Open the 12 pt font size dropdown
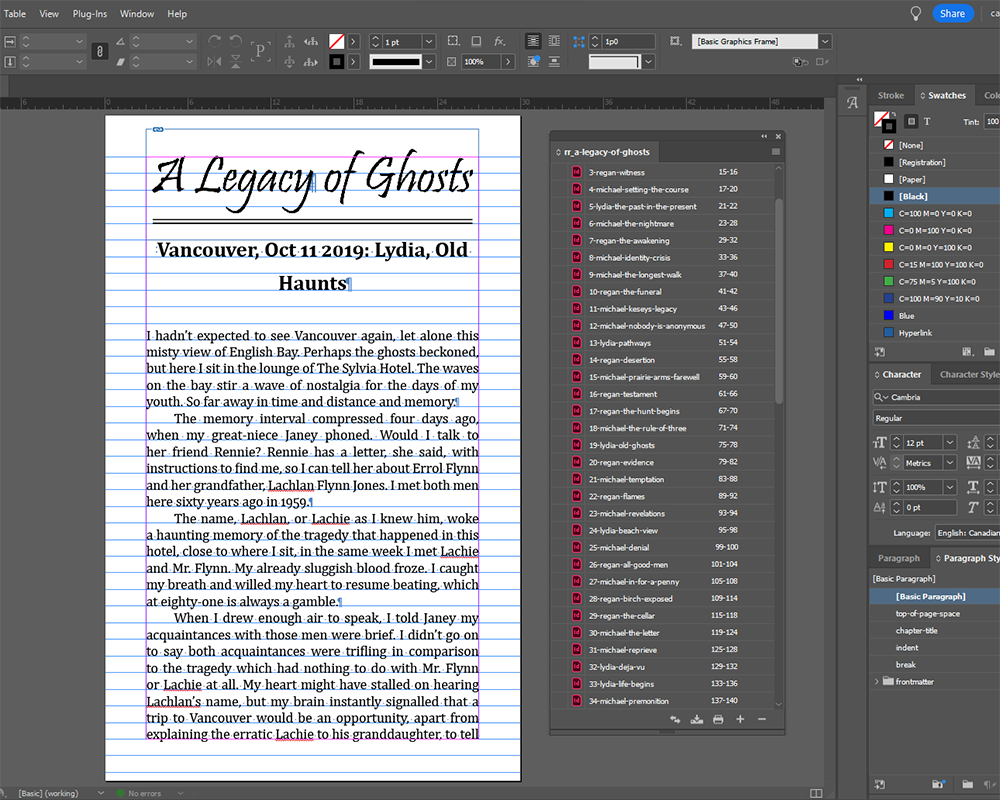This screenshot has width=1000, height=800. pyautogui.click(x=950, y=443)
